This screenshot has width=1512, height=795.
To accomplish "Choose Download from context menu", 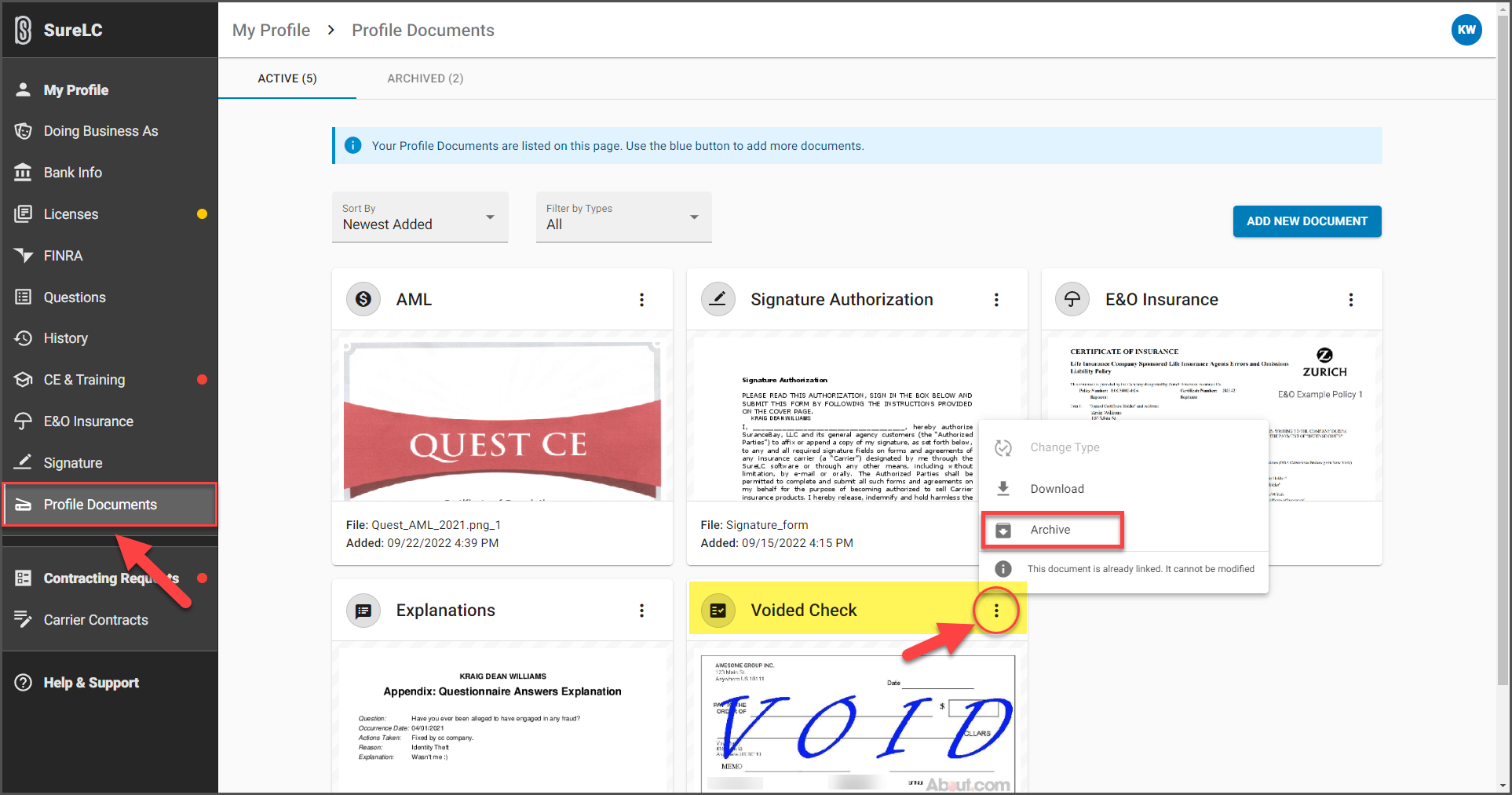I will point(1124,489).
